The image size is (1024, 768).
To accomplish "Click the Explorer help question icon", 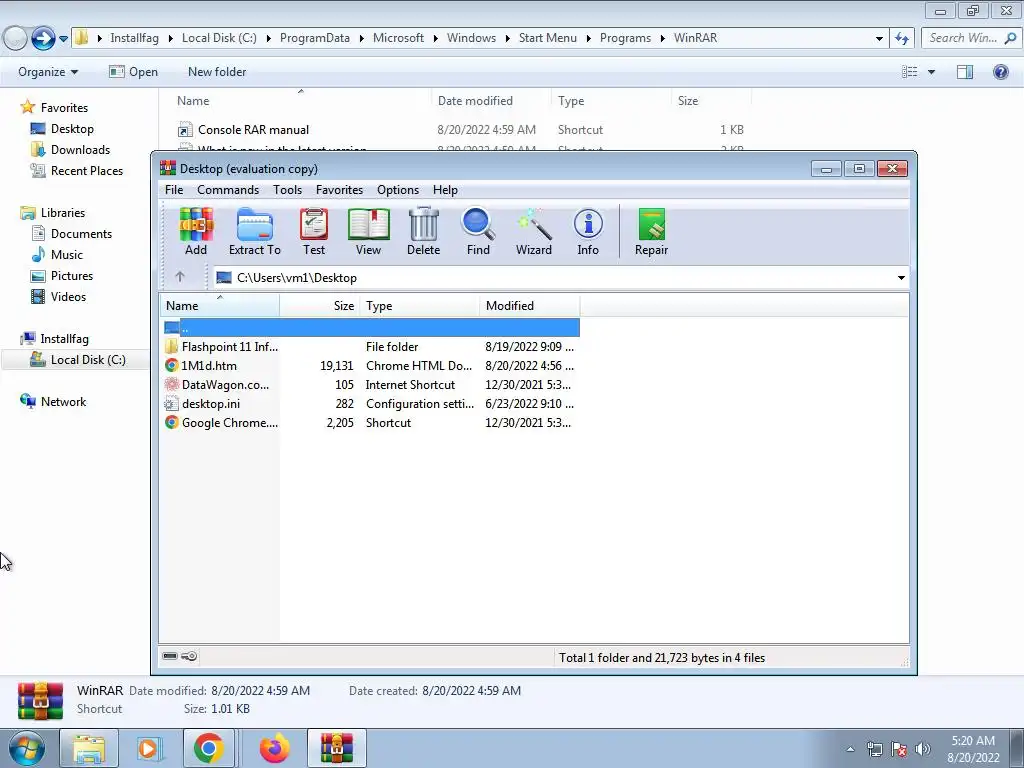I will point(1000,72).
